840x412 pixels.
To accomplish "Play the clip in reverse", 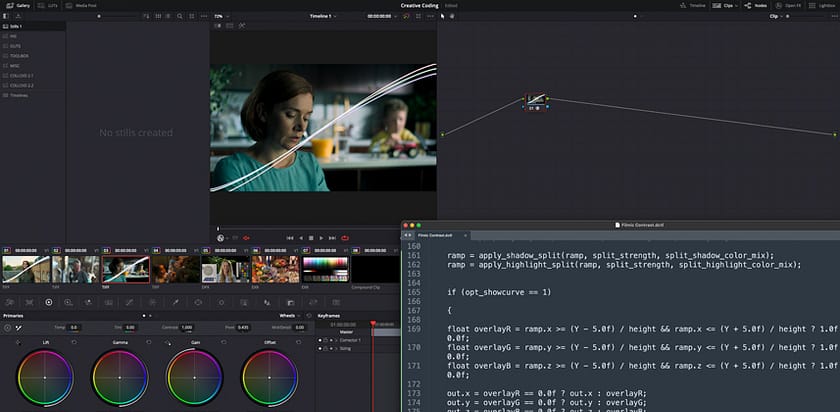I will point(301,238).
